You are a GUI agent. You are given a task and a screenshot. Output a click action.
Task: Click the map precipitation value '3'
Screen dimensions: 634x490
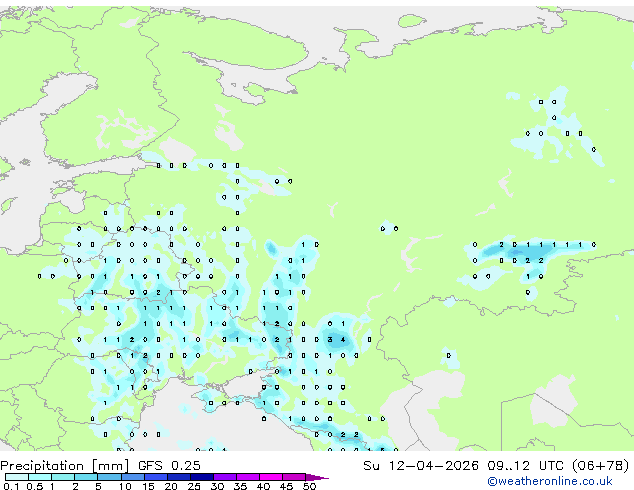pos(330,340)
